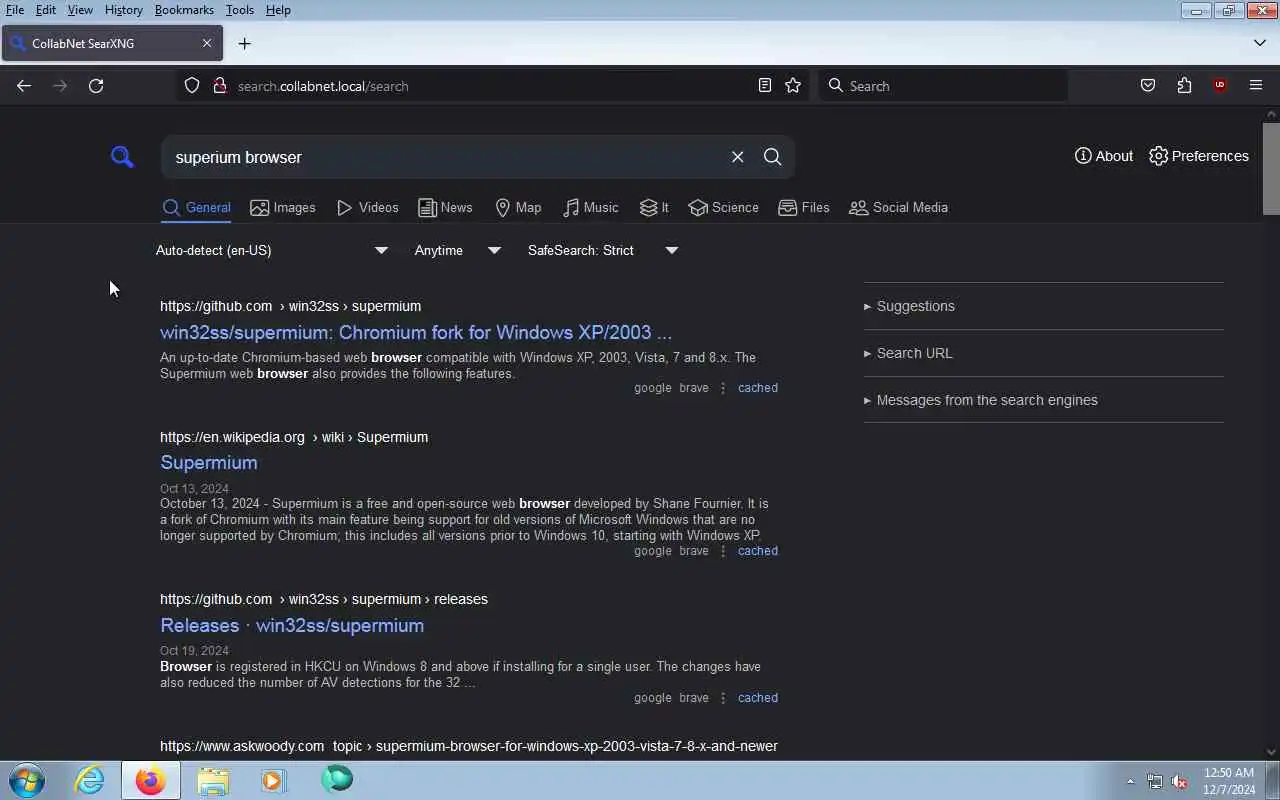1280x800 pixels.
Task: Switch to the It category
Action: 654,207
